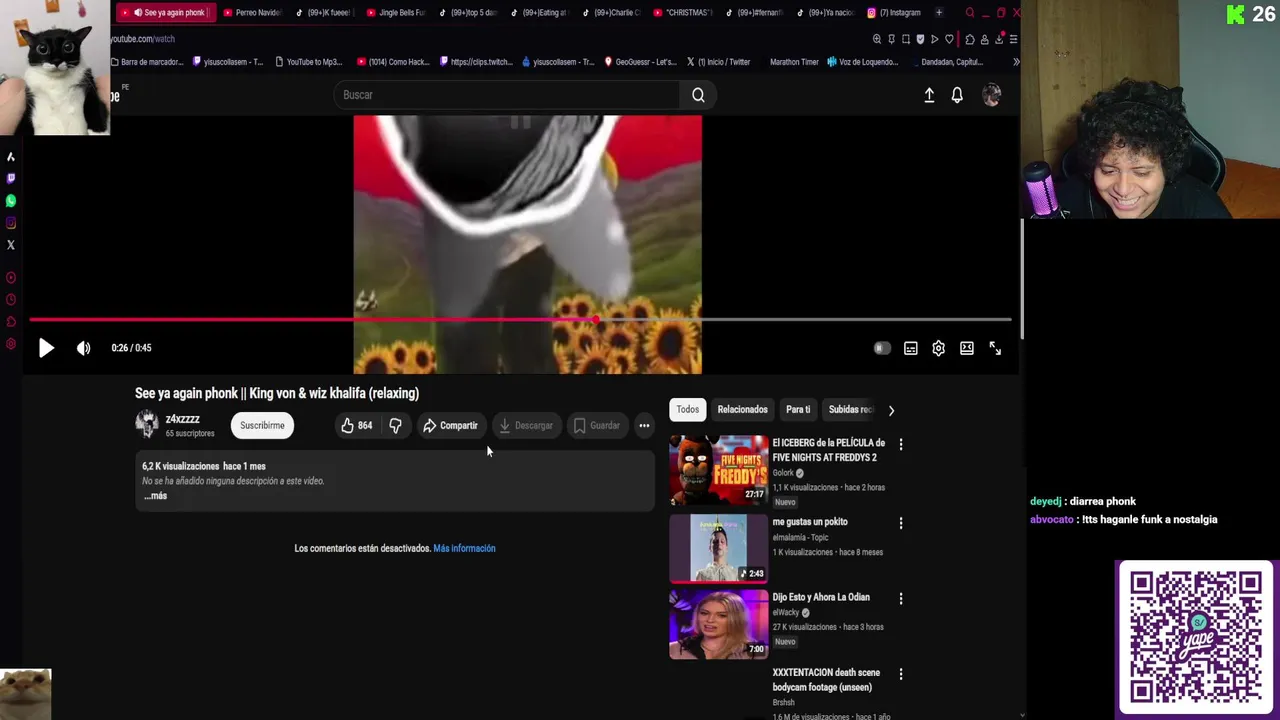The image size is (1280, 720).
Task: Play the paused video
Action: pyautogui.click(x=46, y=348)
